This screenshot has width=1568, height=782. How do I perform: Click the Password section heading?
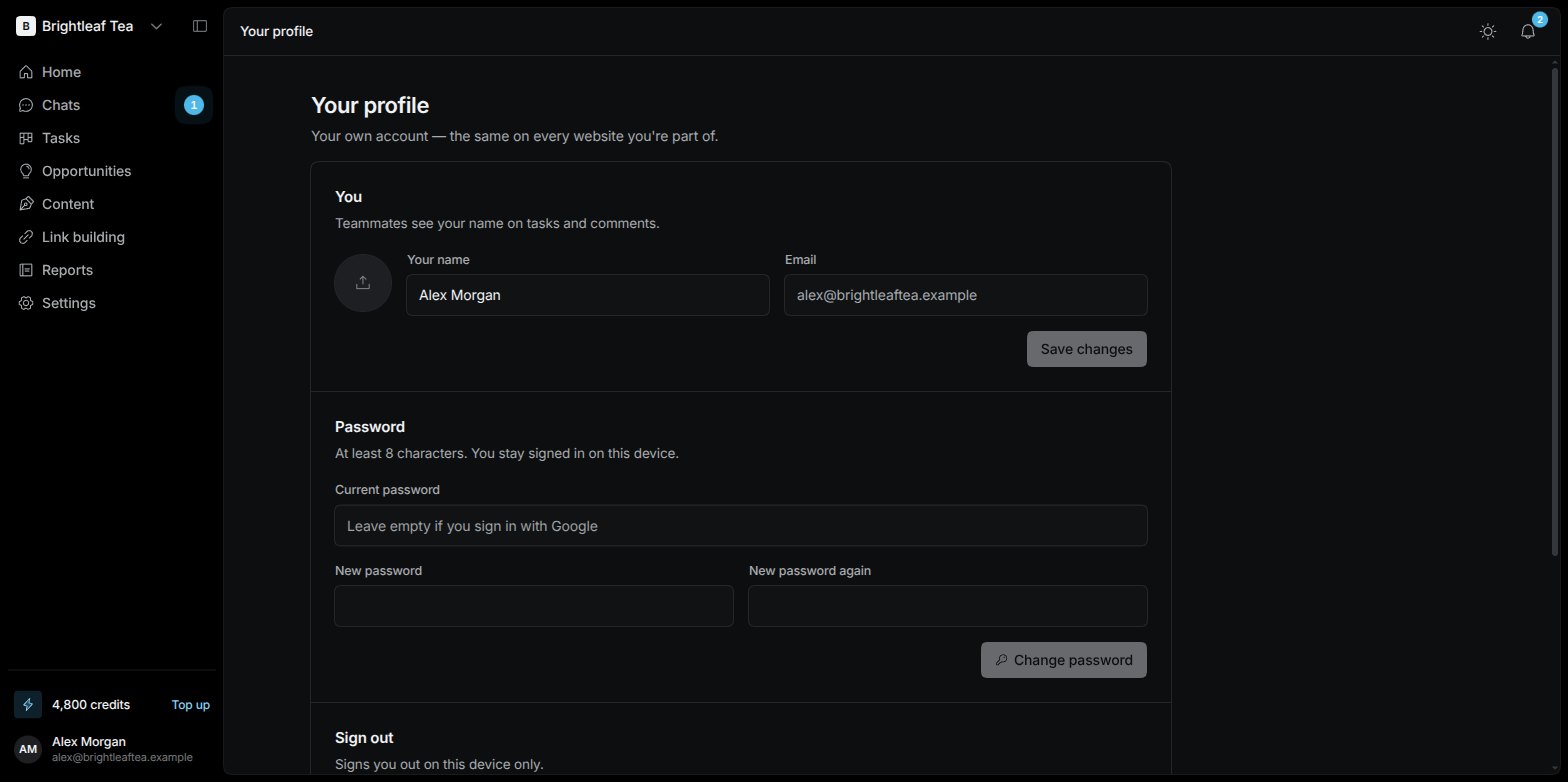(370, 427)
